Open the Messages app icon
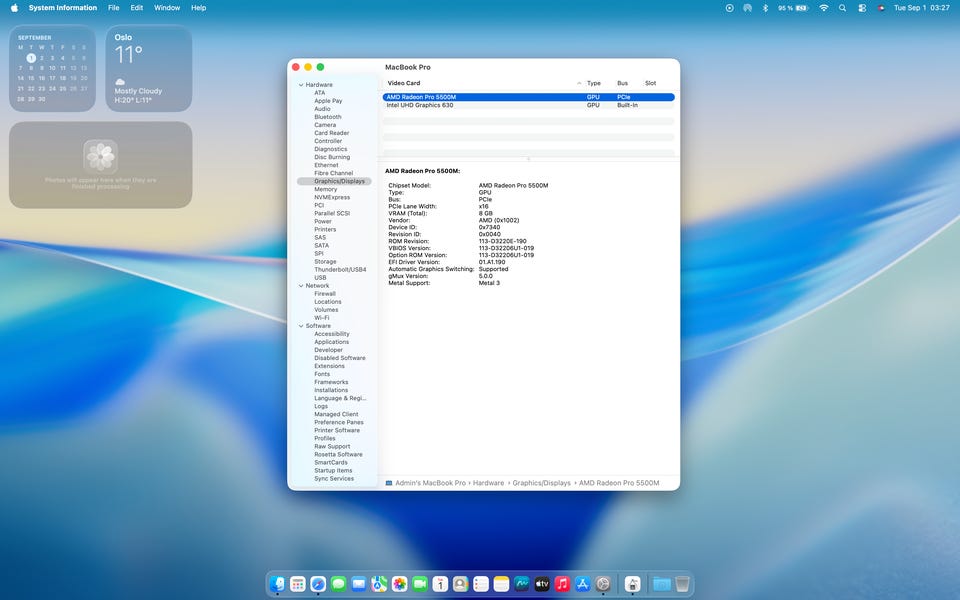 click(x=339, y=583)
